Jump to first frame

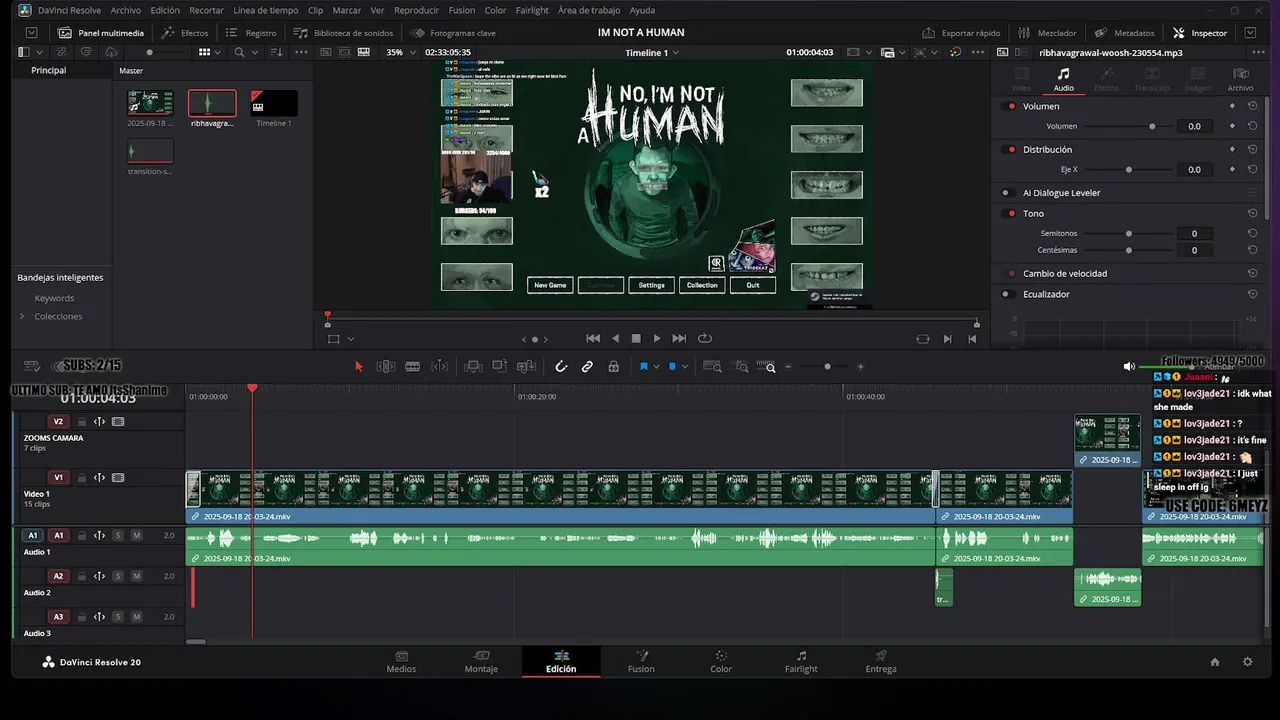(593, 339)
